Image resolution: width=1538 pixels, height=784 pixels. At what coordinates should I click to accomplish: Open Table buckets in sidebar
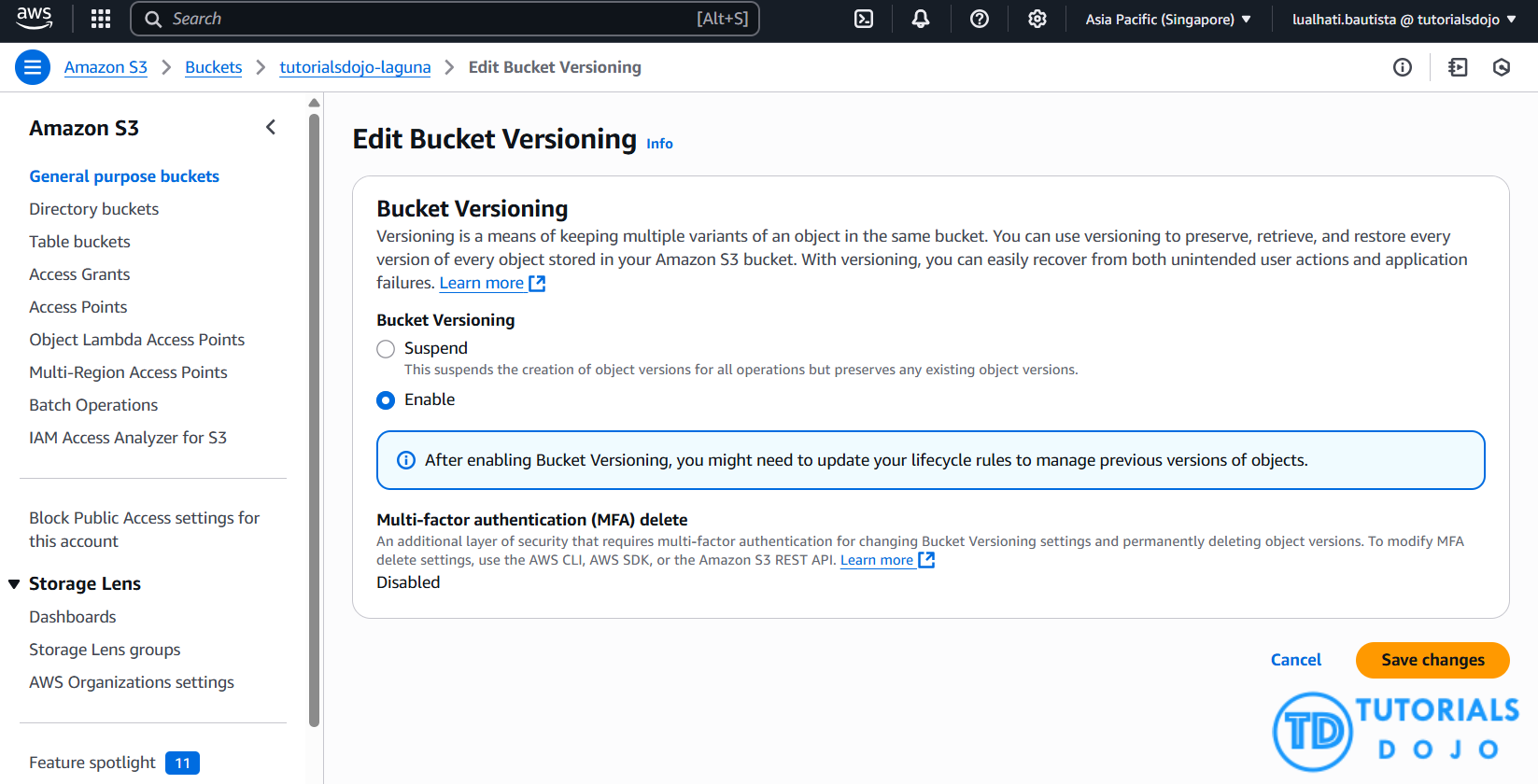[79, 242]
